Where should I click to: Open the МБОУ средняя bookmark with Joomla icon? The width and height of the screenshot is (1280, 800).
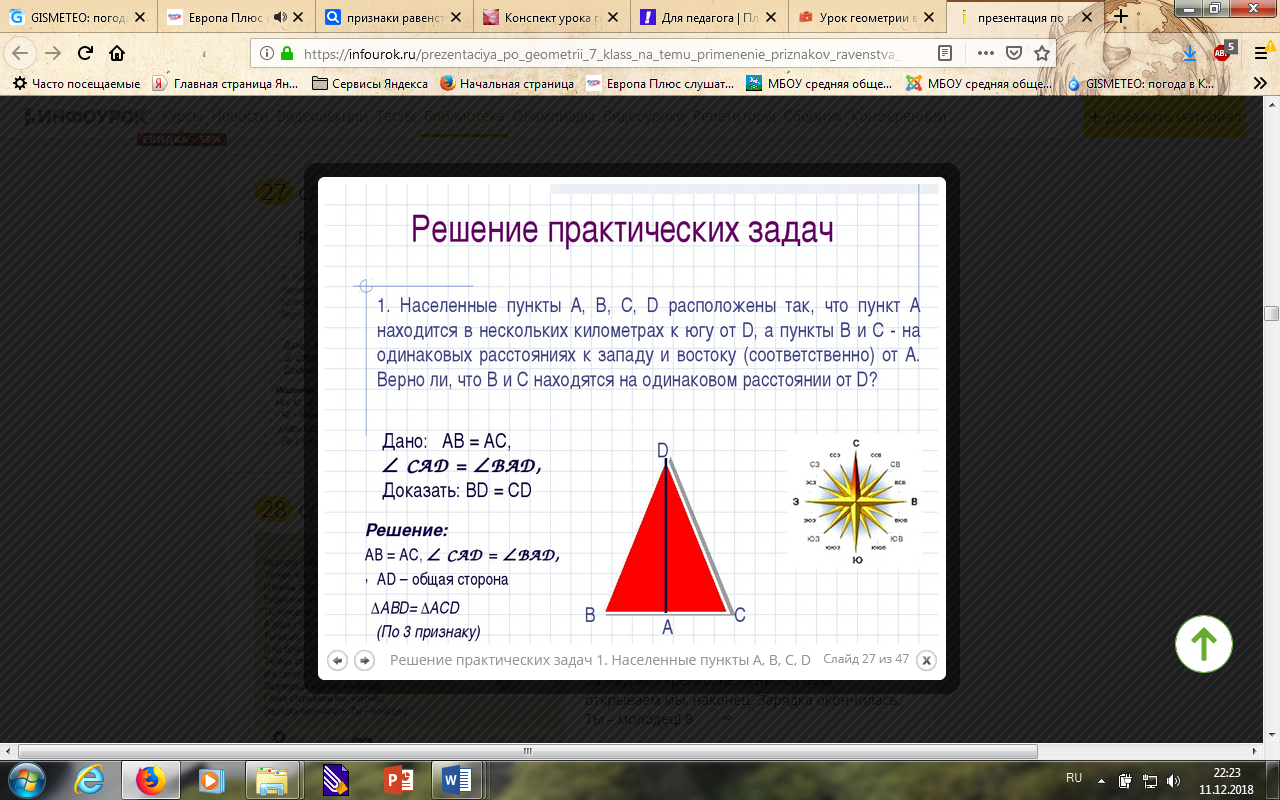(979, 84)
